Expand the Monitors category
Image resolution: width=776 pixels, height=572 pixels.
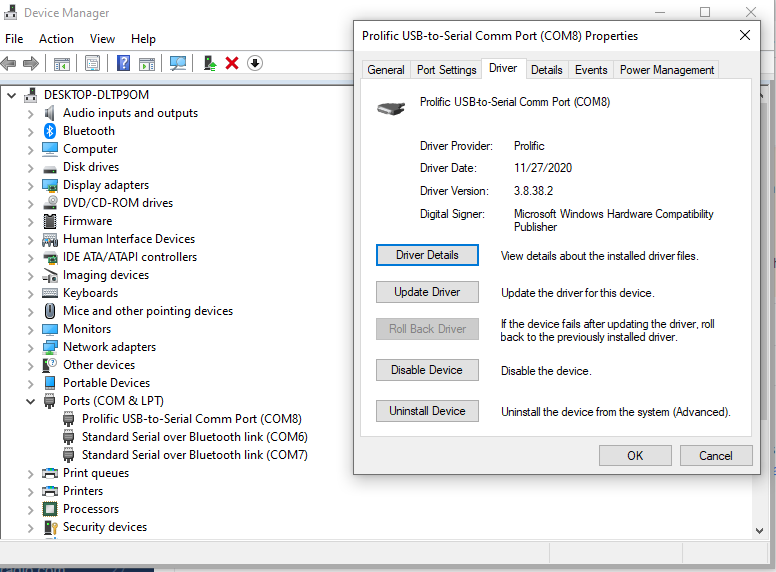[x=31, y=330]
